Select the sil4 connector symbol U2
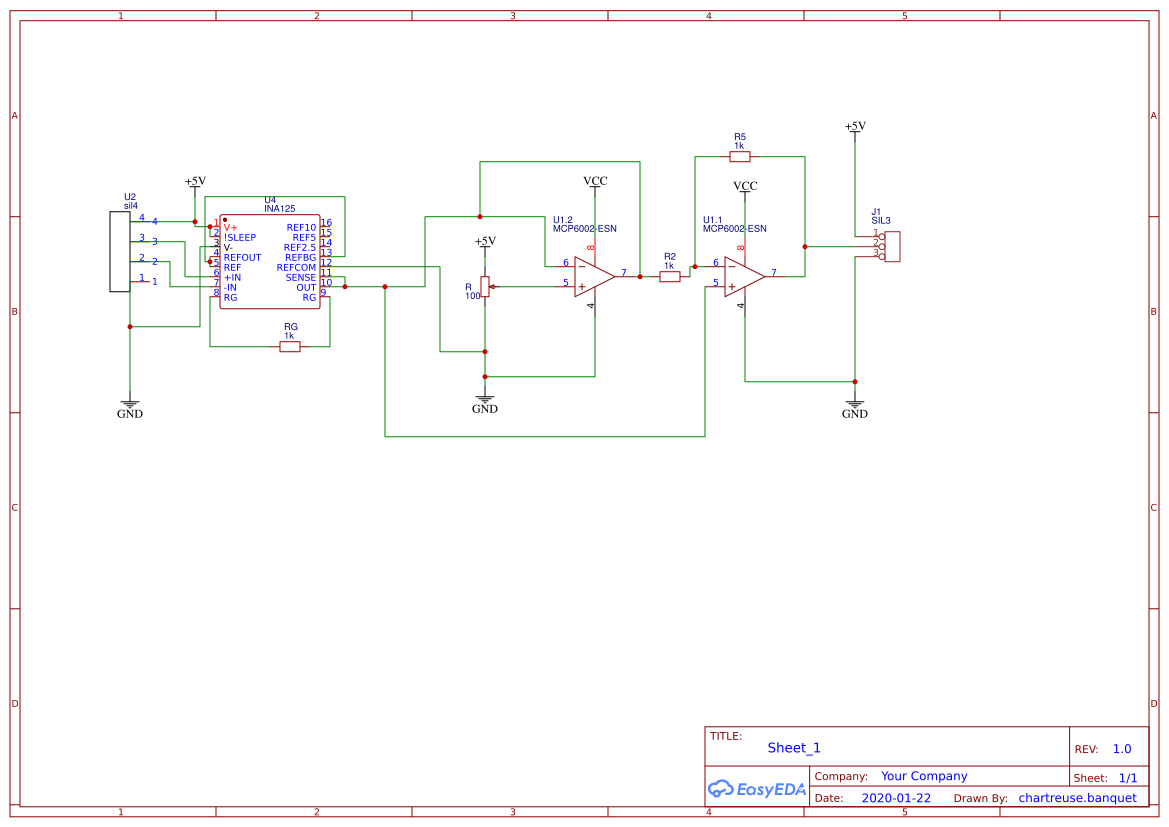The height and width of the screenshot is (827, 1169). tap(118, 250)
